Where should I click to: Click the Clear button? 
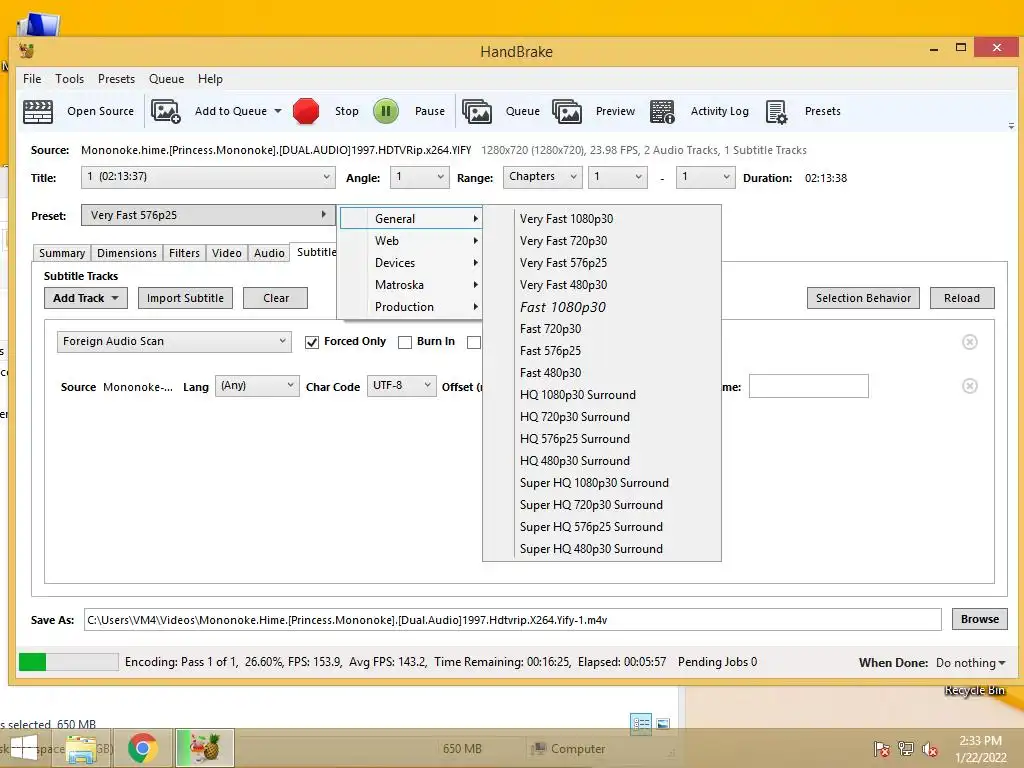click(x=276, y=298)
